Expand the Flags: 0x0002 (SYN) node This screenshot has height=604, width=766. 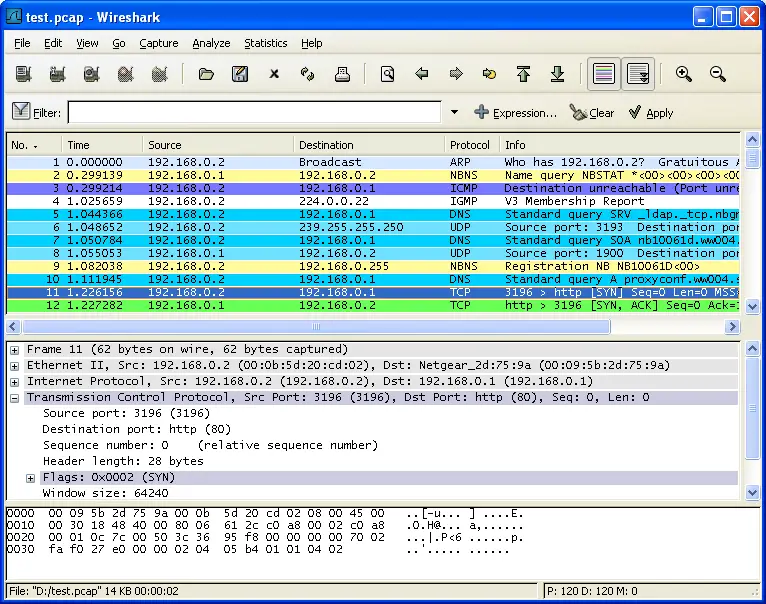[x=31, y=478]
